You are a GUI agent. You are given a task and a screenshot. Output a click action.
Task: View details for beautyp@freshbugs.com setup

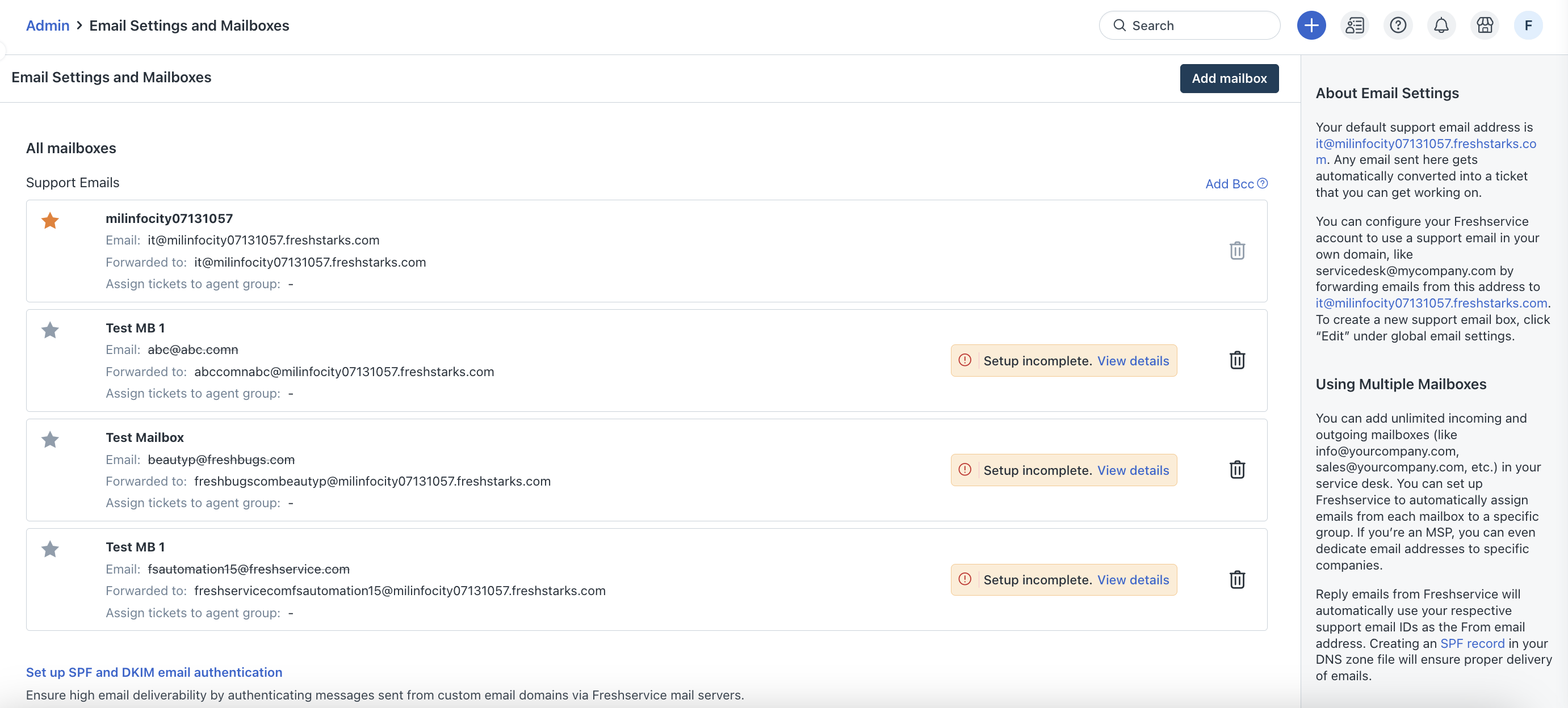[x=1132, y=470]
